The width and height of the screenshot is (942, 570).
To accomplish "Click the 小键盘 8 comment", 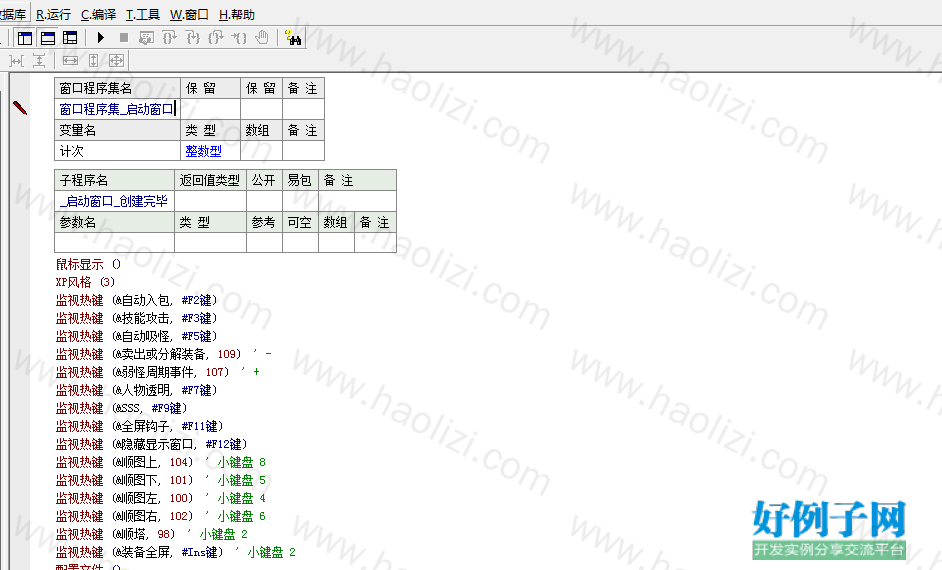I will [242, 462].
